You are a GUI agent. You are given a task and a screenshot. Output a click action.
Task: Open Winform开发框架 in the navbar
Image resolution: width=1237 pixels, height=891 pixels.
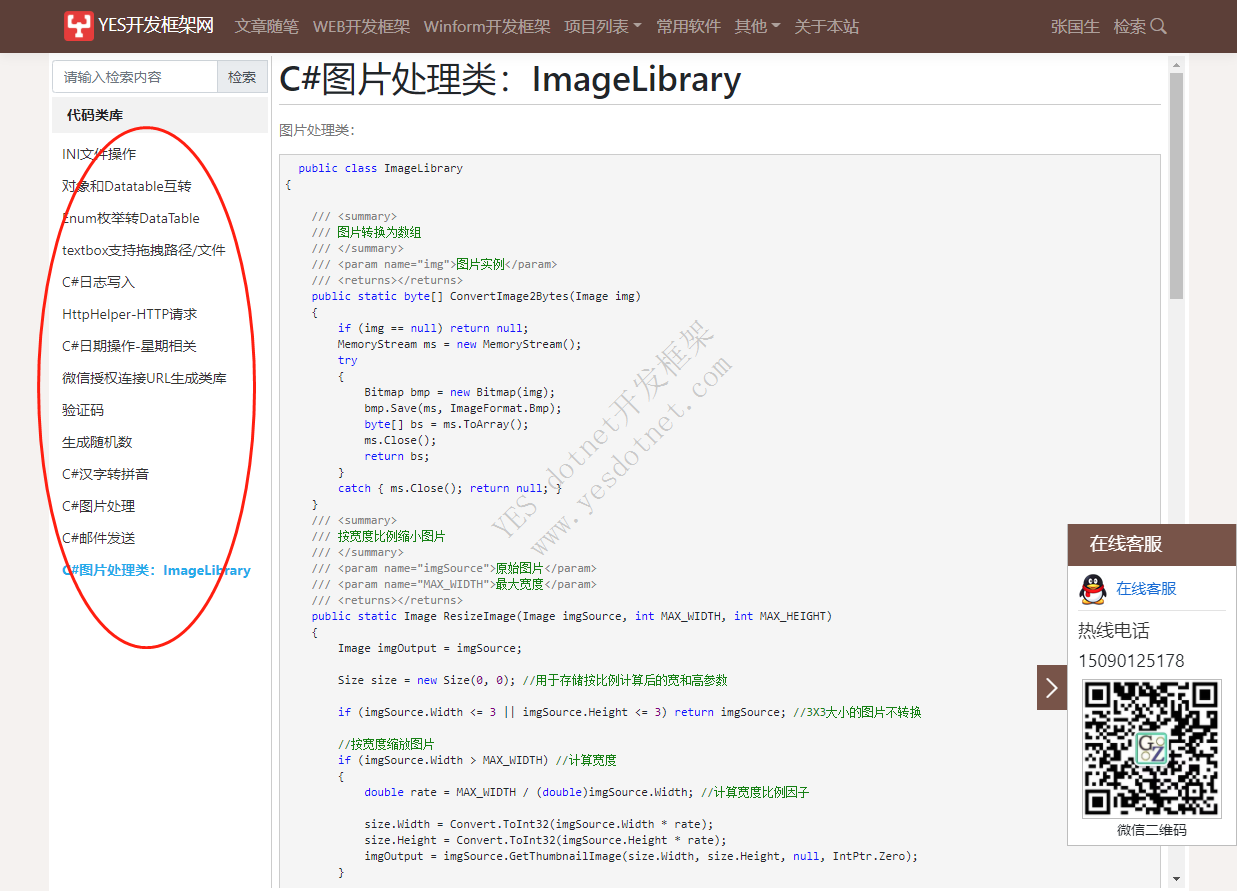pyautogui.click(x=486, y=26)
